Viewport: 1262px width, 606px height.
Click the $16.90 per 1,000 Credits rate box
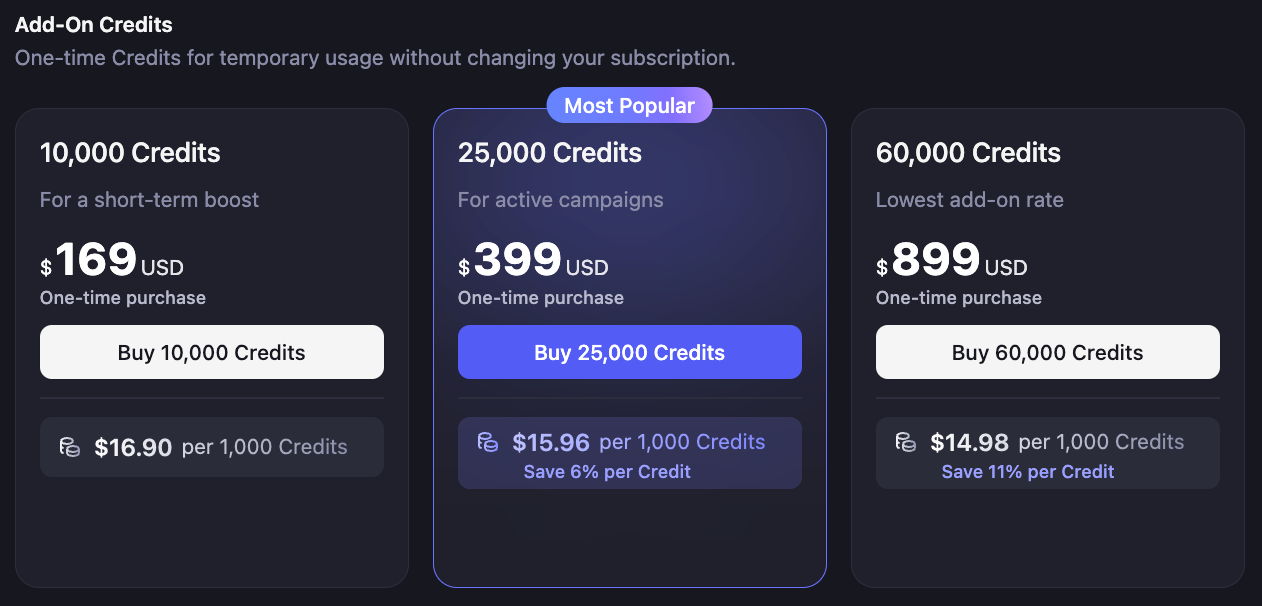click(x=212, y=447)
